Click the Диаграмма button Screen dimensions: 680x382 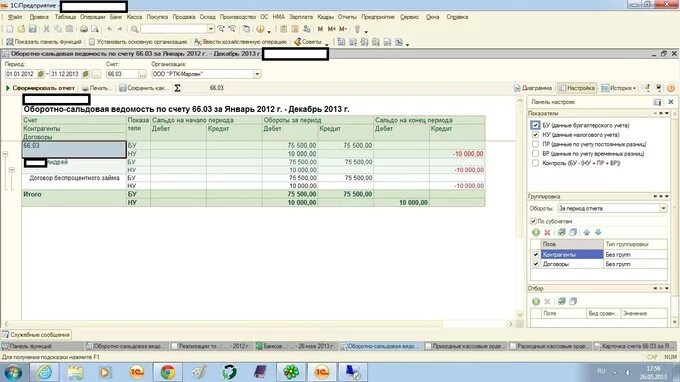[533, 88]
